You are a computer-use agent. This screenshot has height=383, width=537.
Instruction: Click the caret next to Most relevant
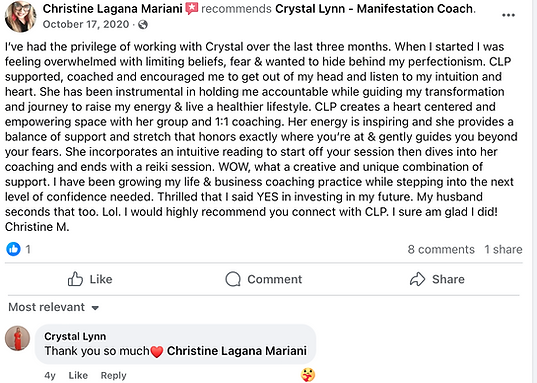96,308
